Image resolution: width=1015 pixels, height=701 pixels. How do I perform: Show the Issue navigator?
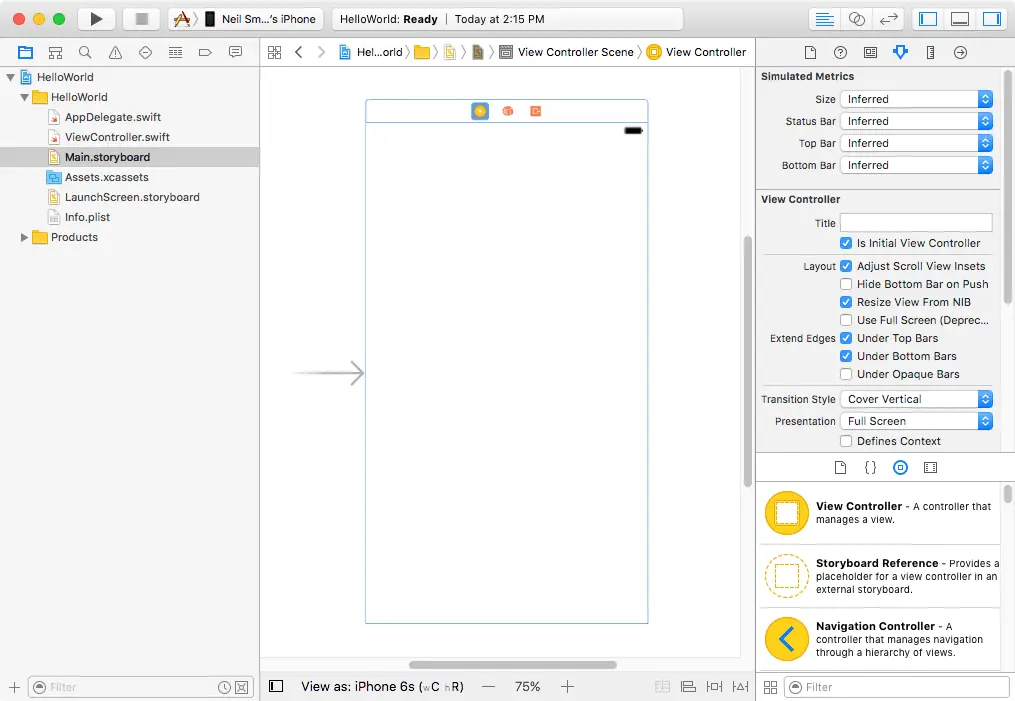coord(115,52)
